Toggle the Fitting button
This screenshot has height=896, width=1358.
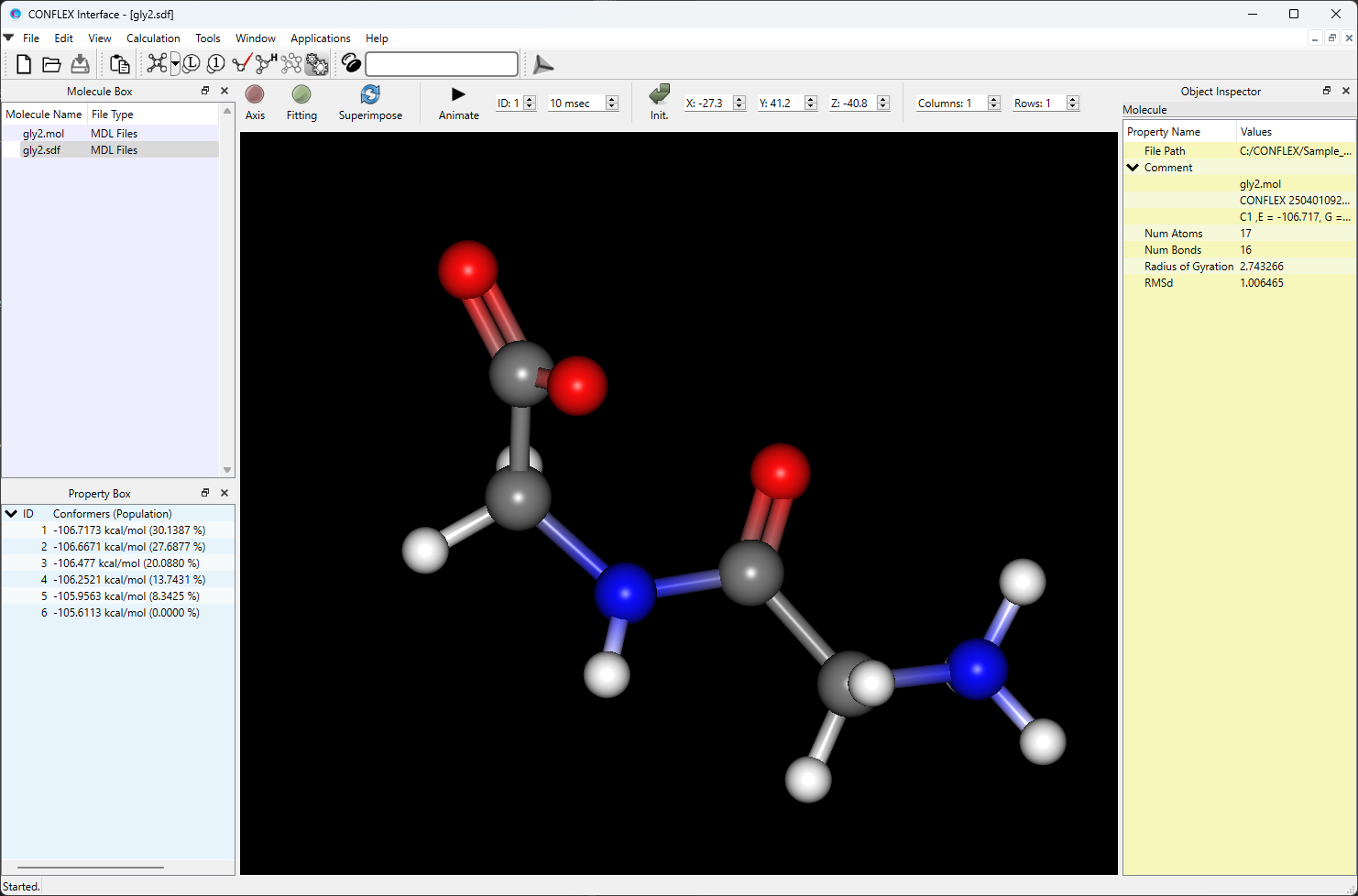click(x=301, y=94)
